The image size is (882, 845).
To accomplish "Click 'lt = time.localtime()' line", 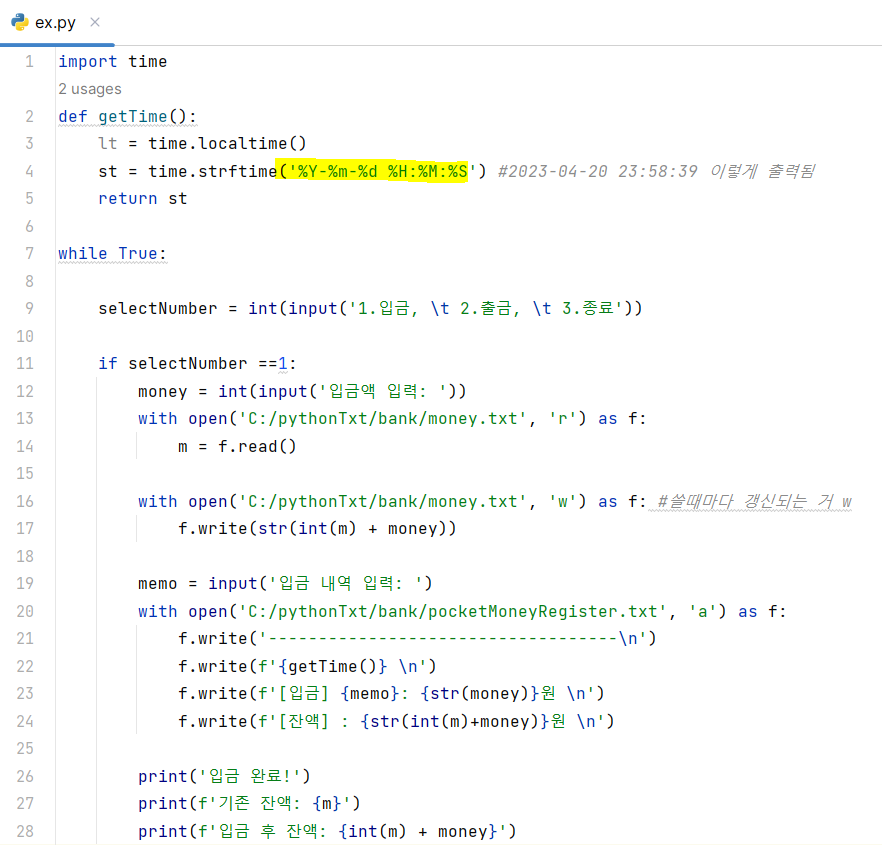I will pos(202,143).
